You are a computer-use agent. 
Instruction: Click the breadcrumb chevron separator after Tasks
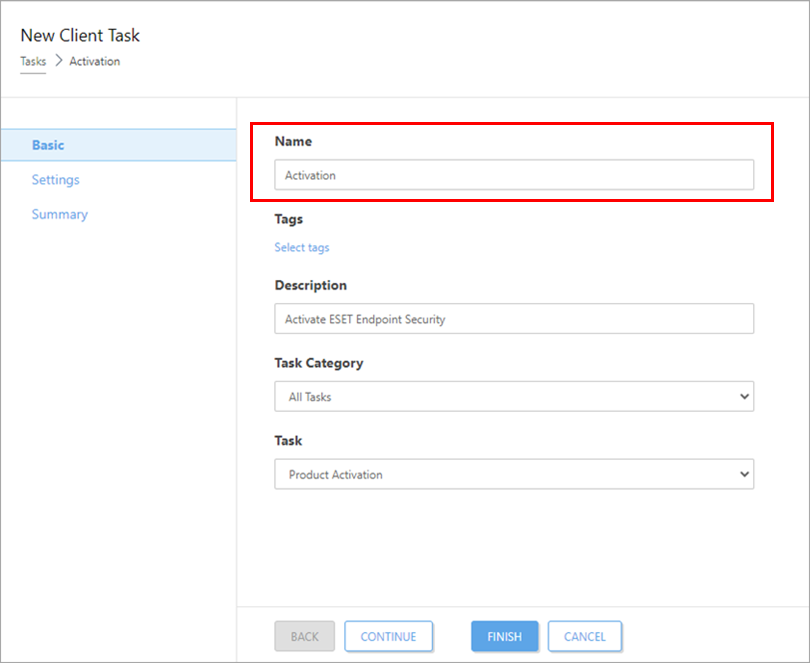pyautogui.click(x=57, y=61)
